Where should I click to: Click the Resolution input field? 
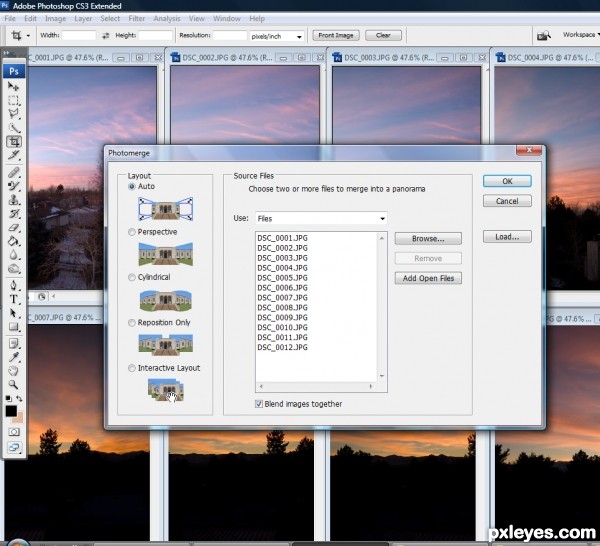tap(230, 36)
